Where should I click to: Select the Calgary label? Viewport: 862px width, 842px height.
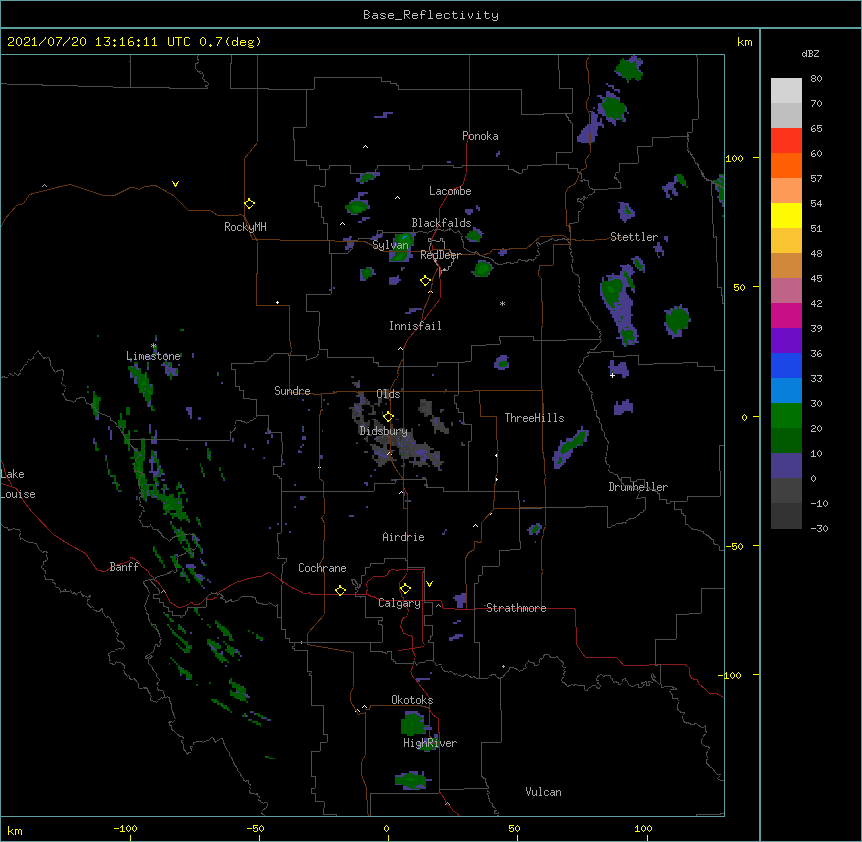coord(399,603)
